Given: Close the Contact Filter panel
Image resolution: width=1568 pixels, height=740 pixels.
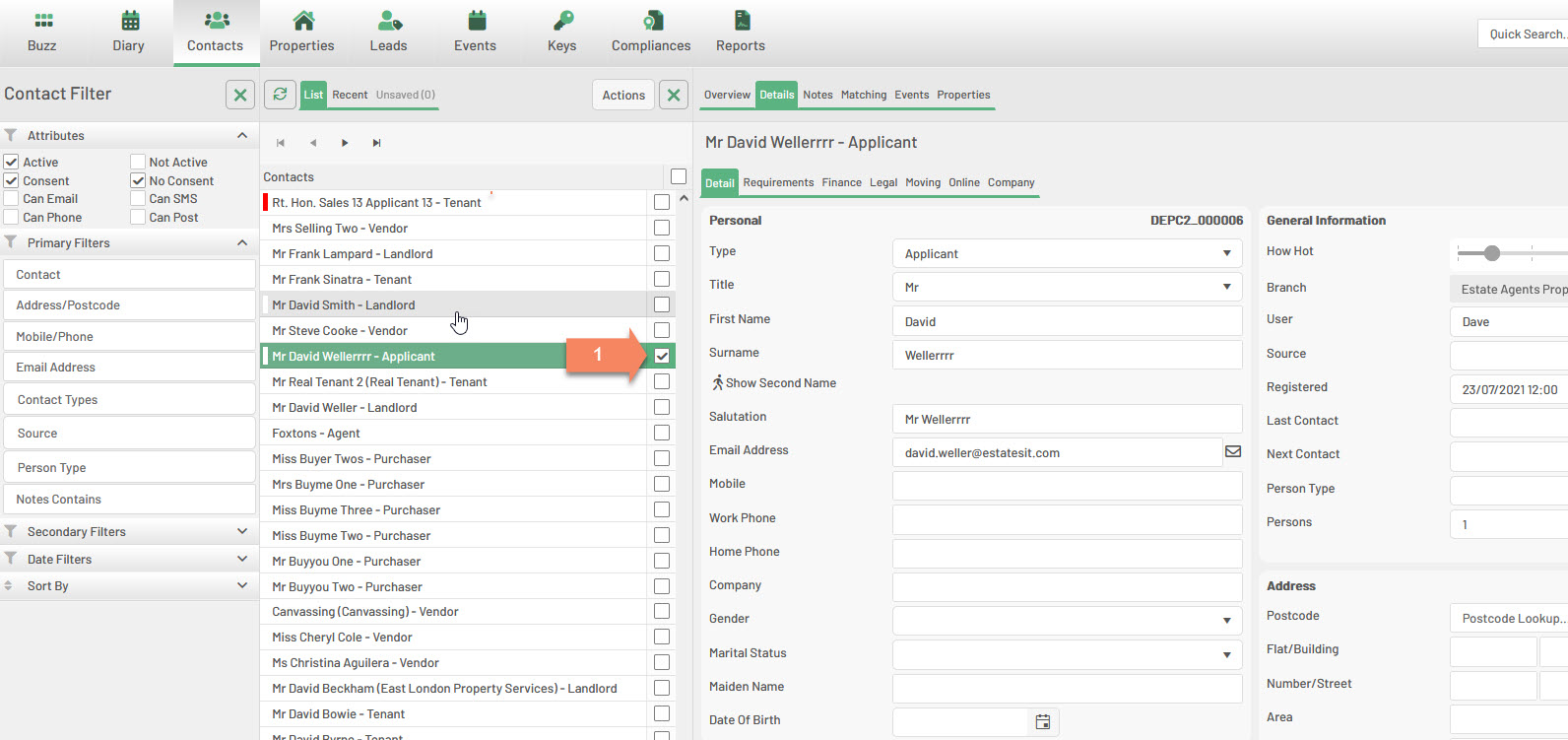Looking at the screenshot, I should click(x=240, y=95).
